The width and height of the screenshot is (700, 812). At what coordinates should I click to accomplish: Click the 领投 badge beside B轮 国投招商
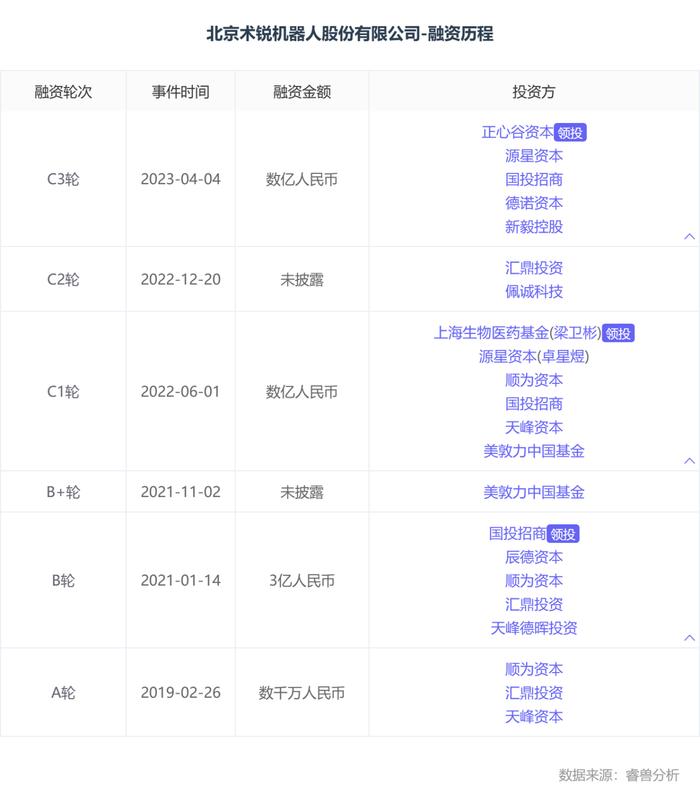tap(563, 534)
